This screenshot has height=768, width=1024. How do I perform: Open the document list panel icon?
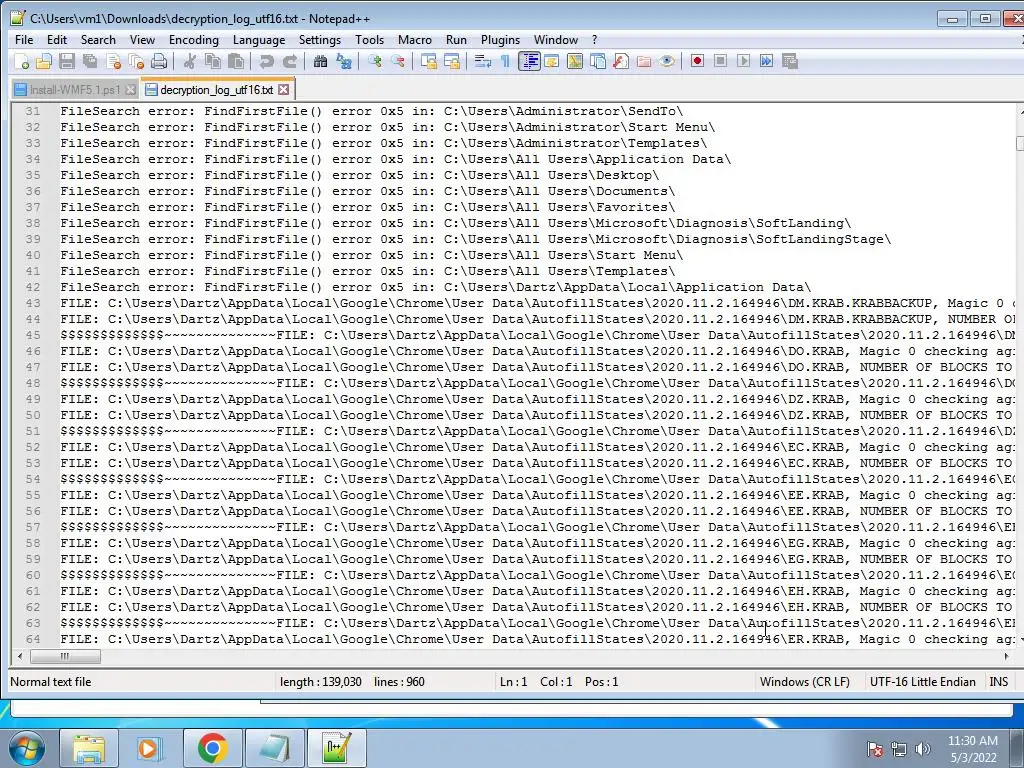(x=598, y=61)
